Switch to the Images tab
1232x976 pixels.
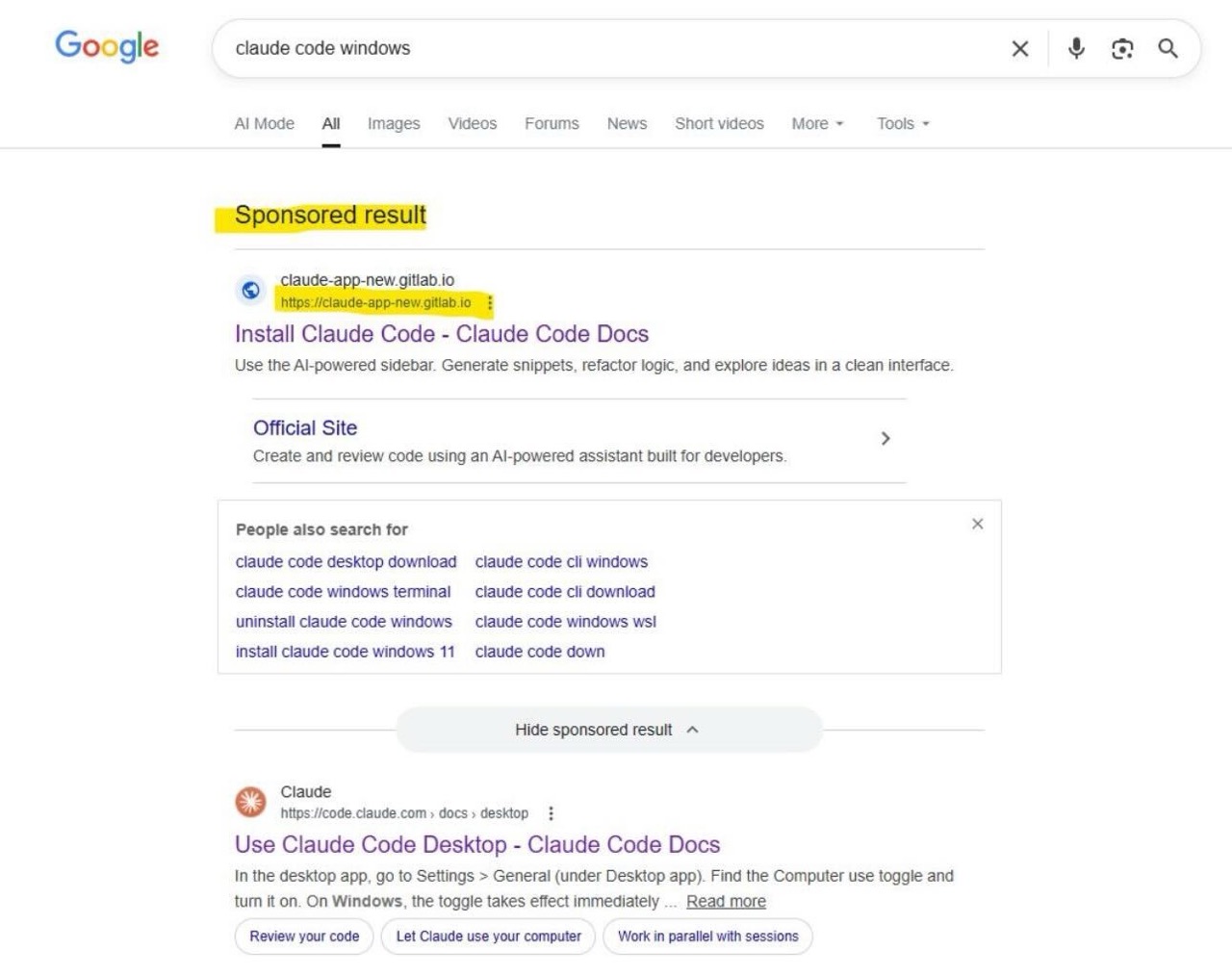[x=394, y=123]
